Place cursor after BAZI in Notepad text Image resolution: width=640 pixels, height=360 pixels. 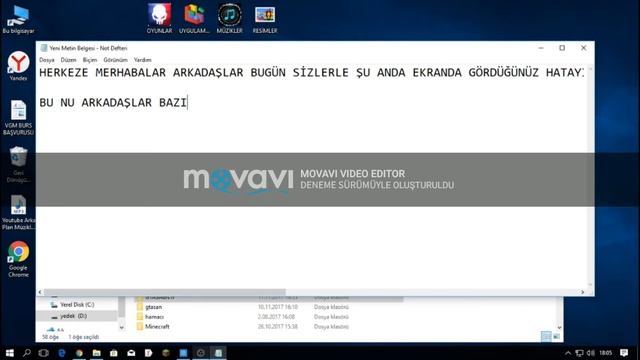187,102
